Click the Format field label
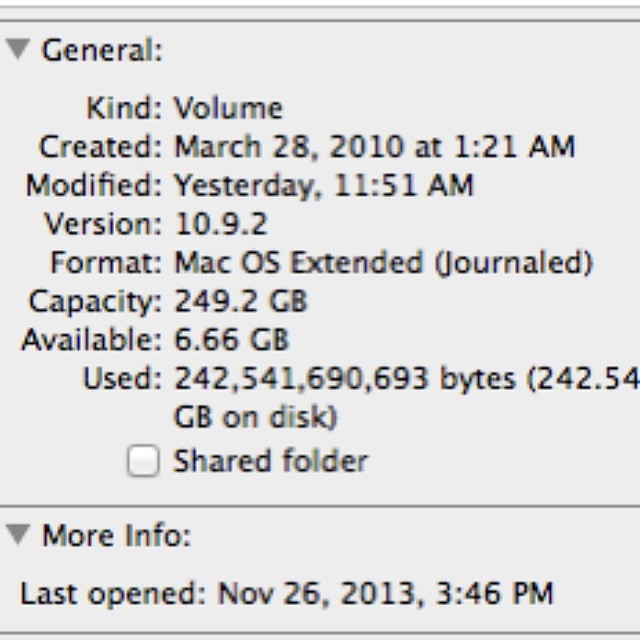Image resolution: width=640 pixels, height=640 pixels. [107, 263]
